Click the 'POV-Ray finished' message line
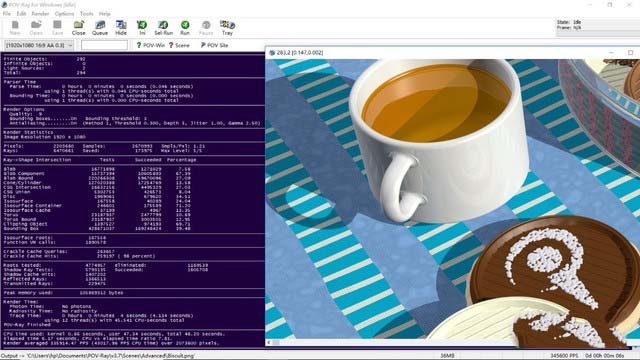The width and height of the screenshot is (640, 360). coord(27,324)
